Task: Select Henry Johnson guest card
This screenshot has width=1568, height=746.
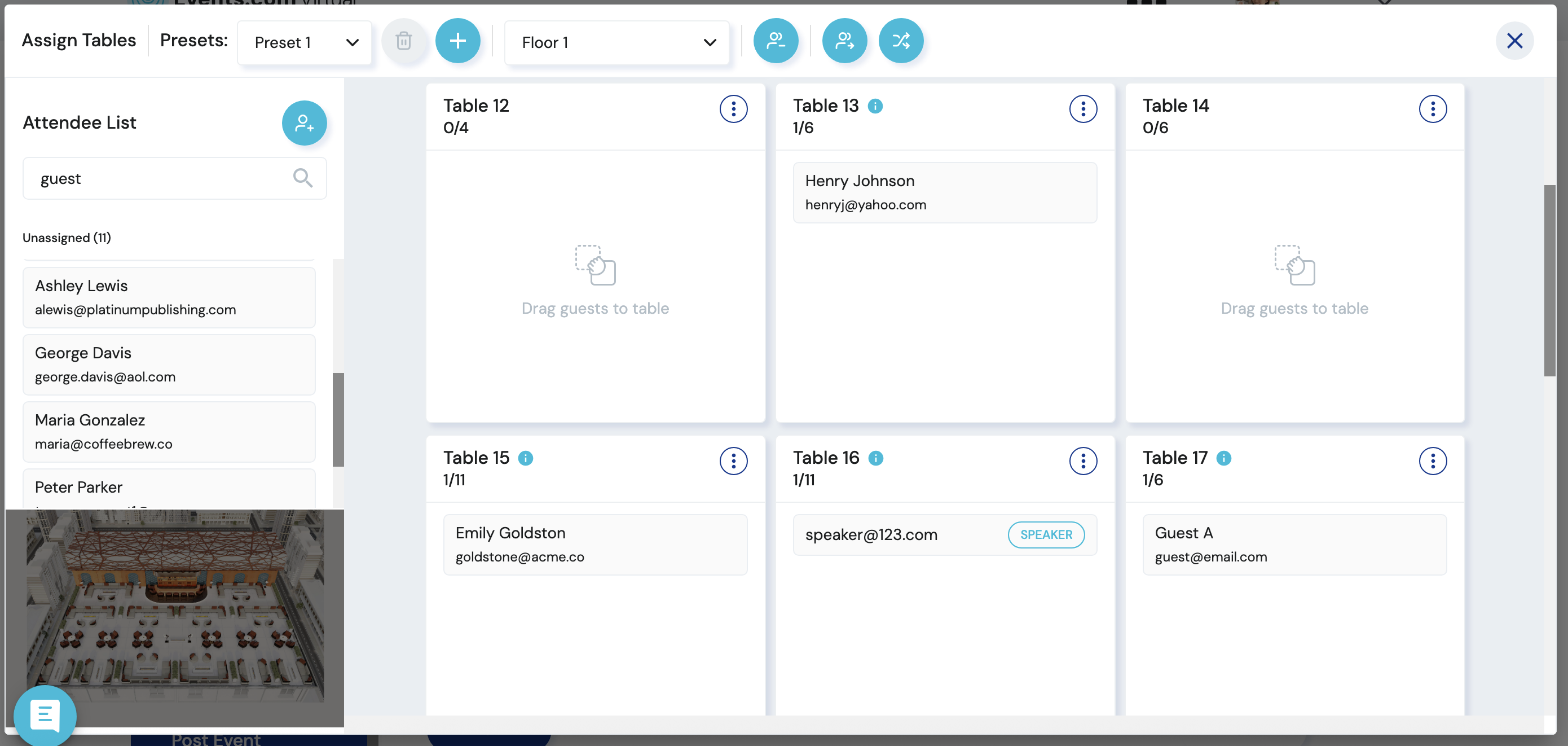Action: [945, 192]
